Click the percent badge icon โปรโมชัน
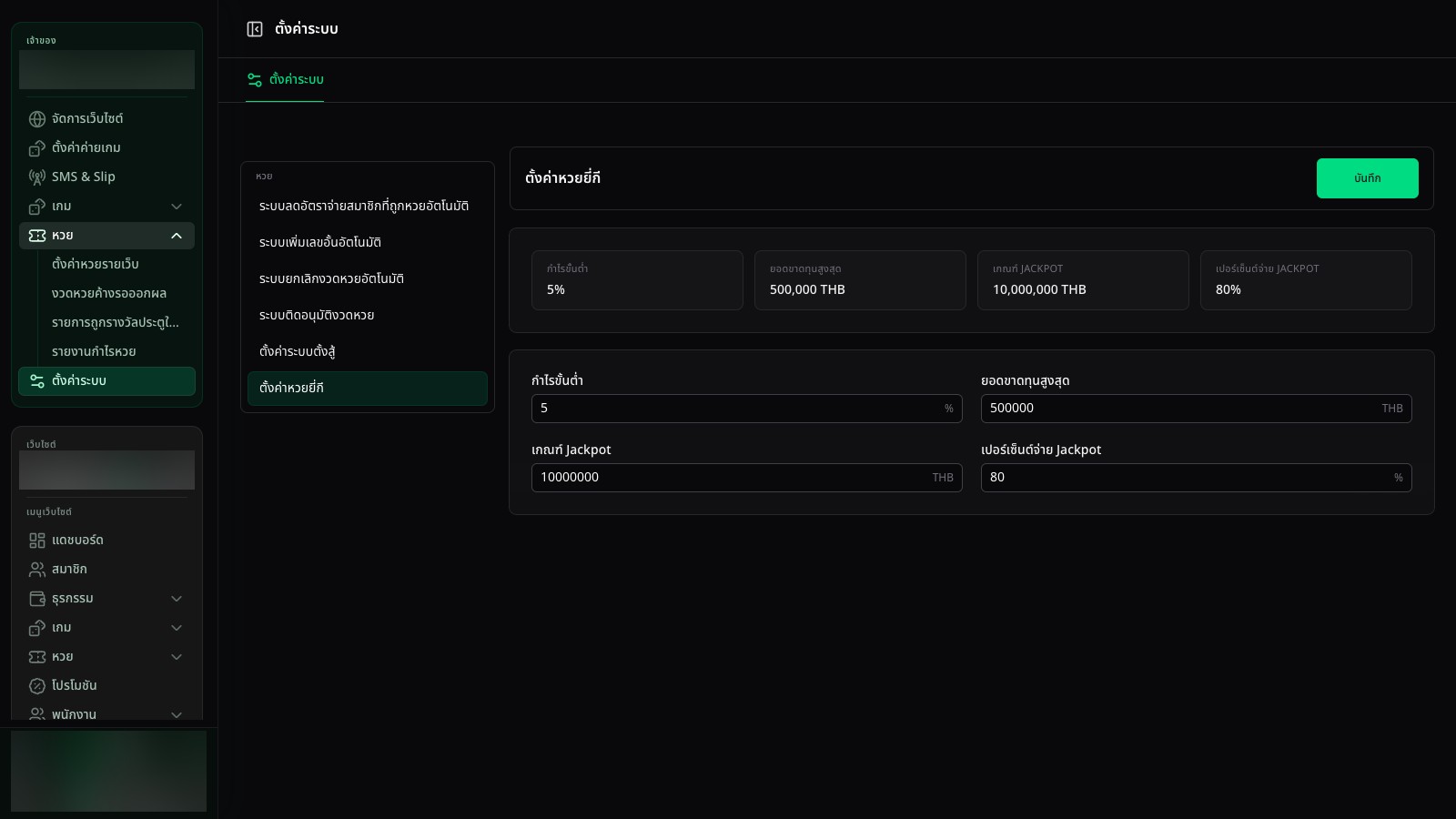 pyautogui.click(x=37, y=686)
